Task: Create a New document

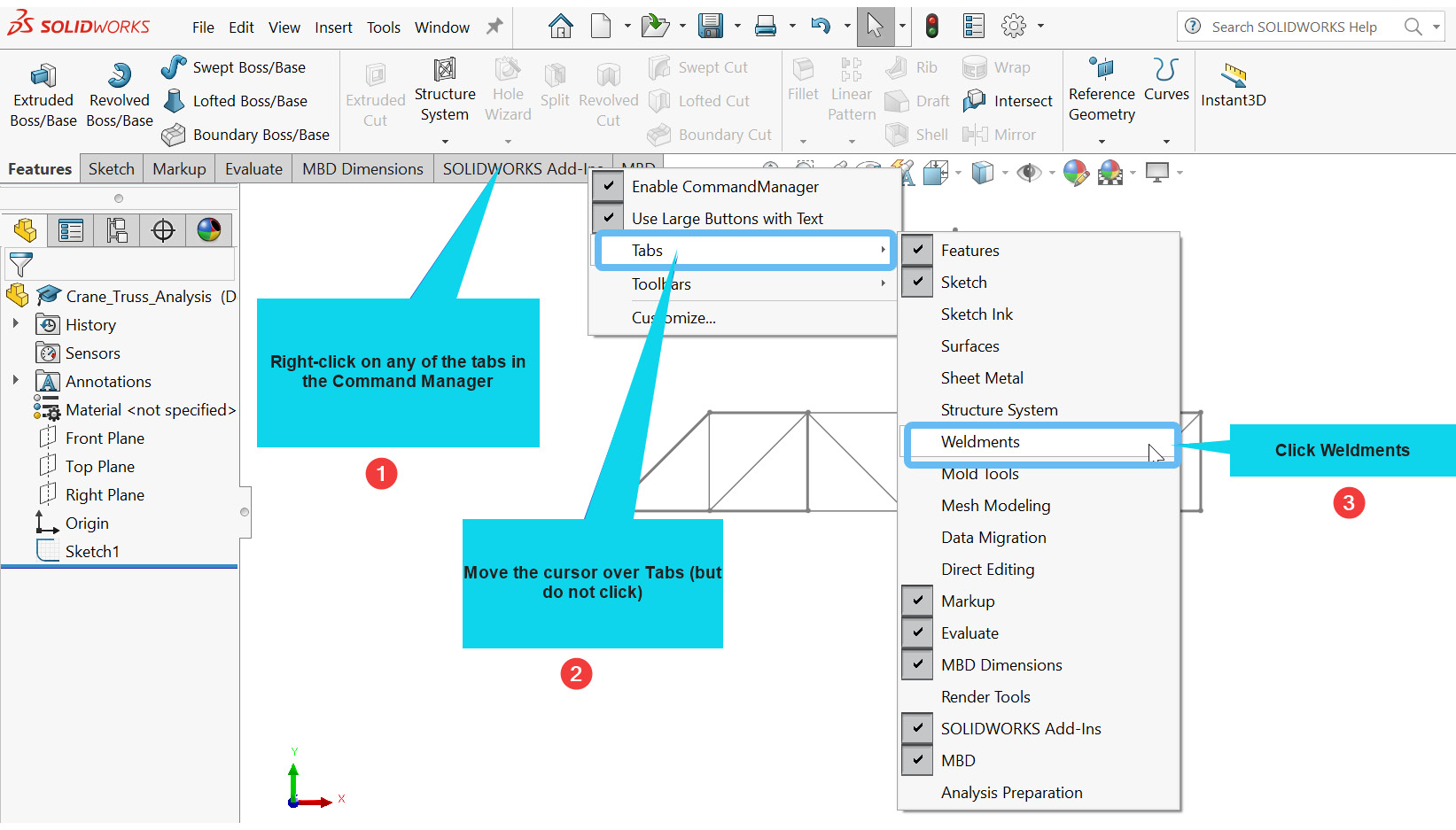Action: (601, 27)
